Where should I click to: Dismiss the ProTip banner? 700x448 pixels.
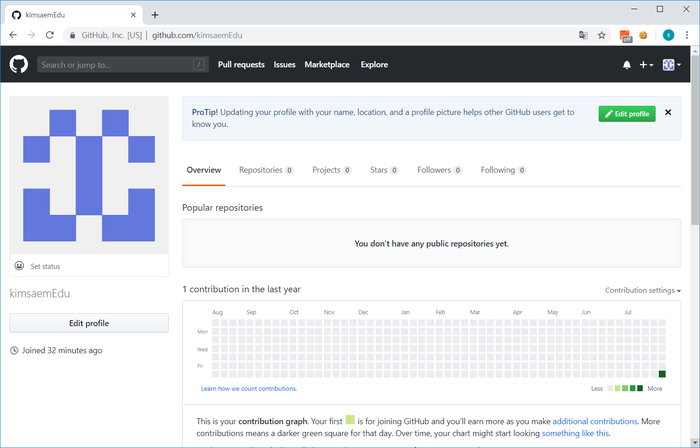pos(668,112)
